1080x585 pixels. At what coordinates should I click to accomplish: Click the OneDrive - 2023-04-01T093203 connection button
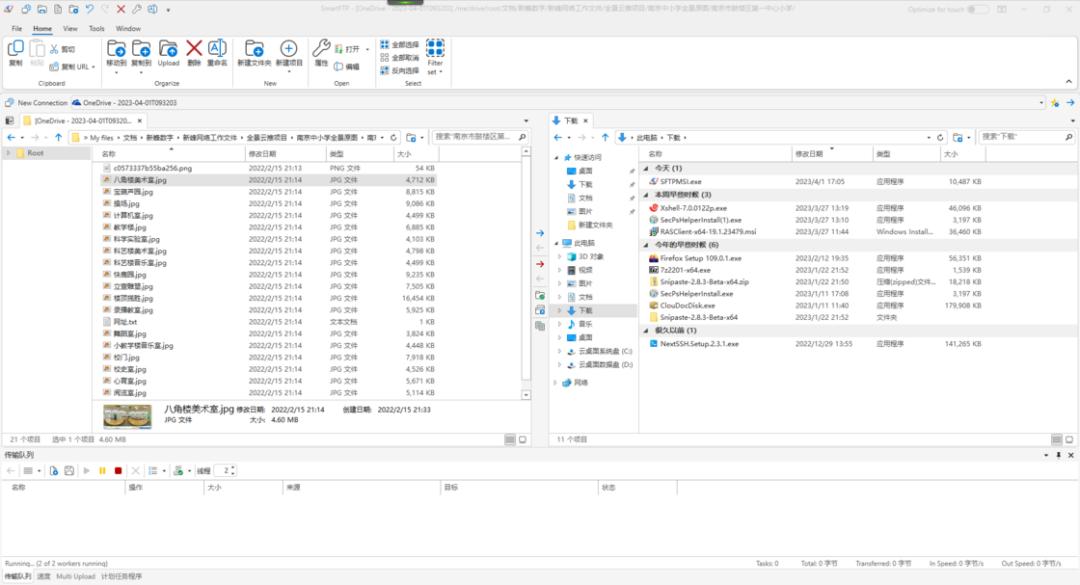coord(124,103)
